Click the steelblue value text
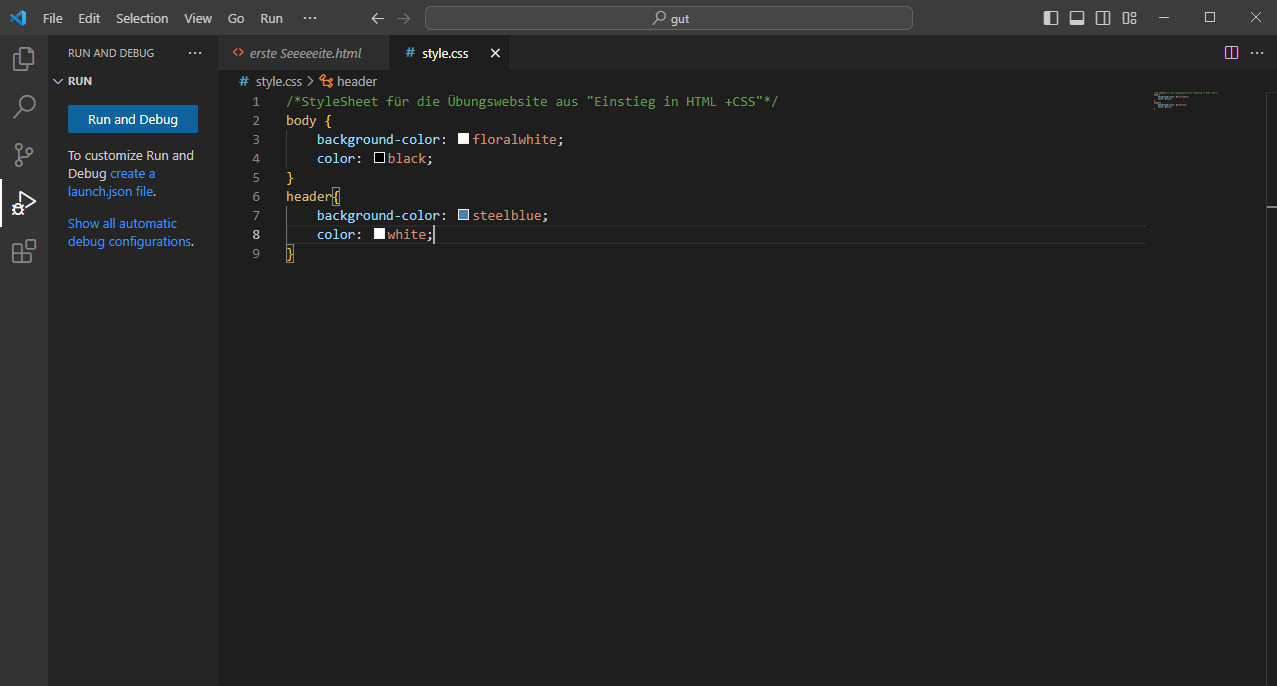The height and width of the screenshot is (686, 1277). click(x=507, y=215)
